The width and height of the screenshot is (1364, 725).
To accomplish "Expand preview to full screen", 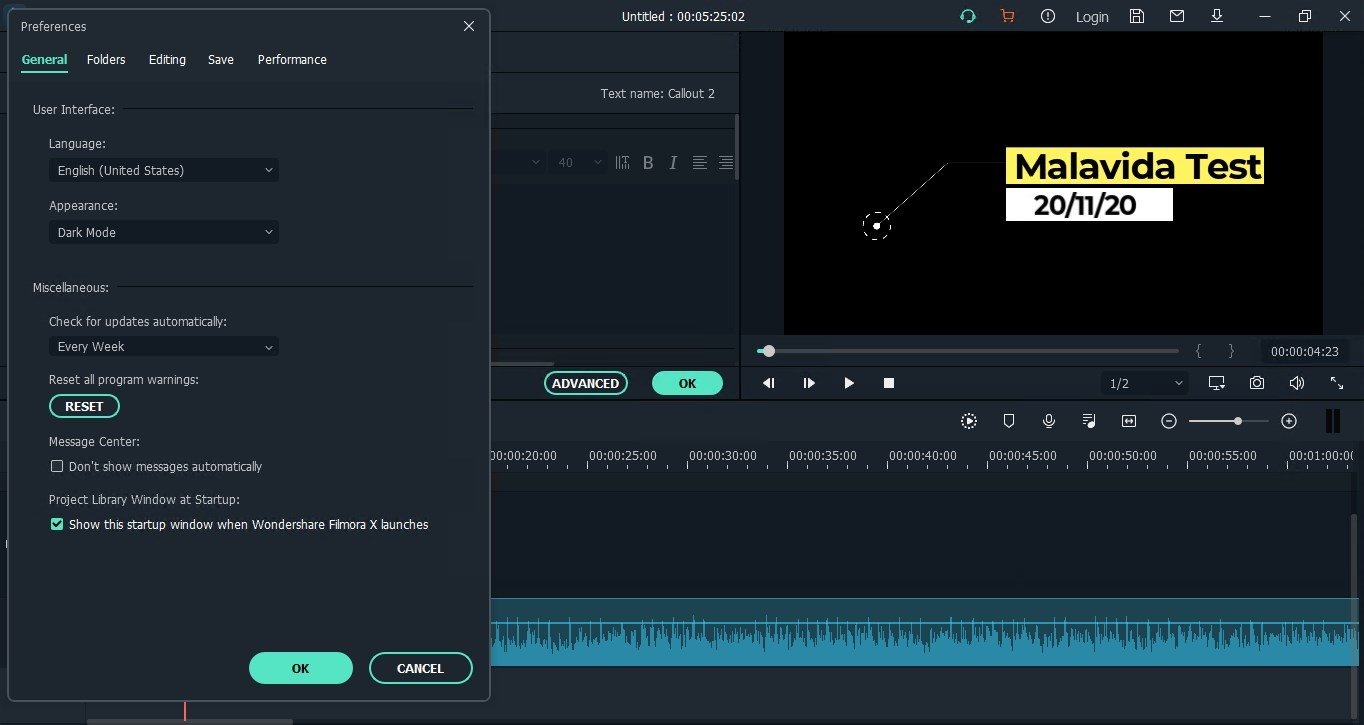I will 1337,383.
